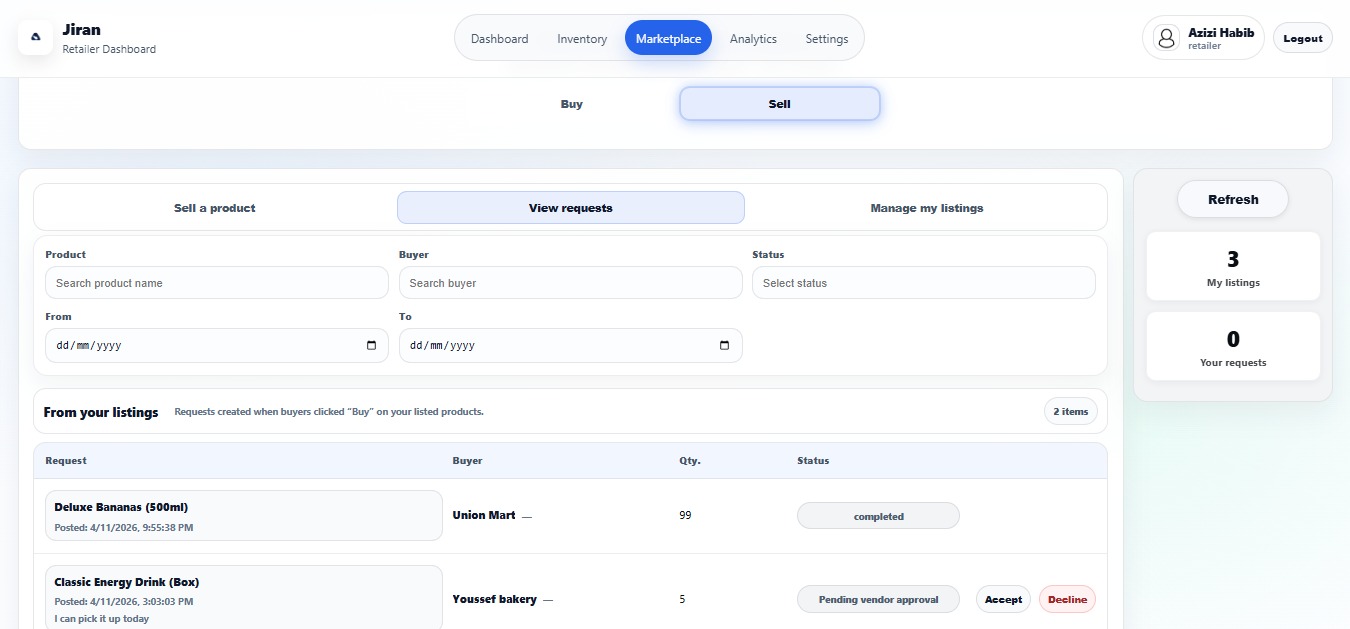Accept the Youssef bakery request
The height and width of the screenshot is (629, 1350).
click(1003, 599)
